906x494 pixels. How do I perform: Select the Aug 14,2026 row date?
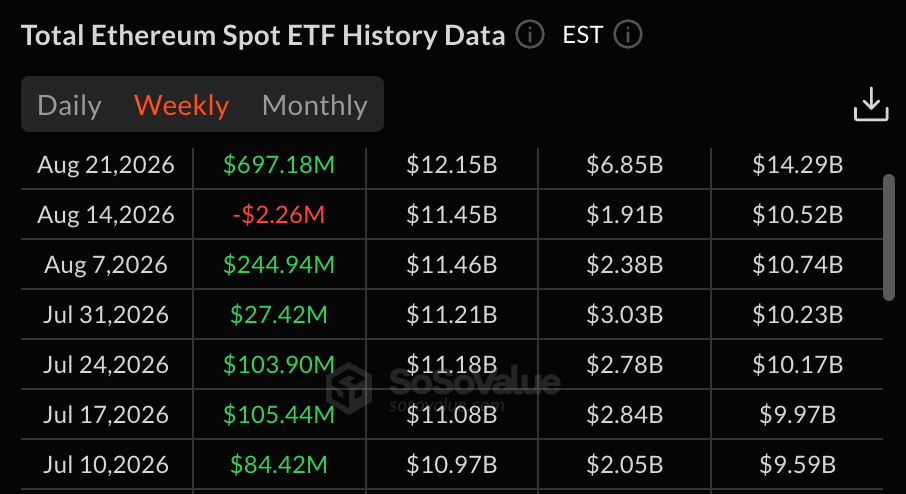(106, 215)
